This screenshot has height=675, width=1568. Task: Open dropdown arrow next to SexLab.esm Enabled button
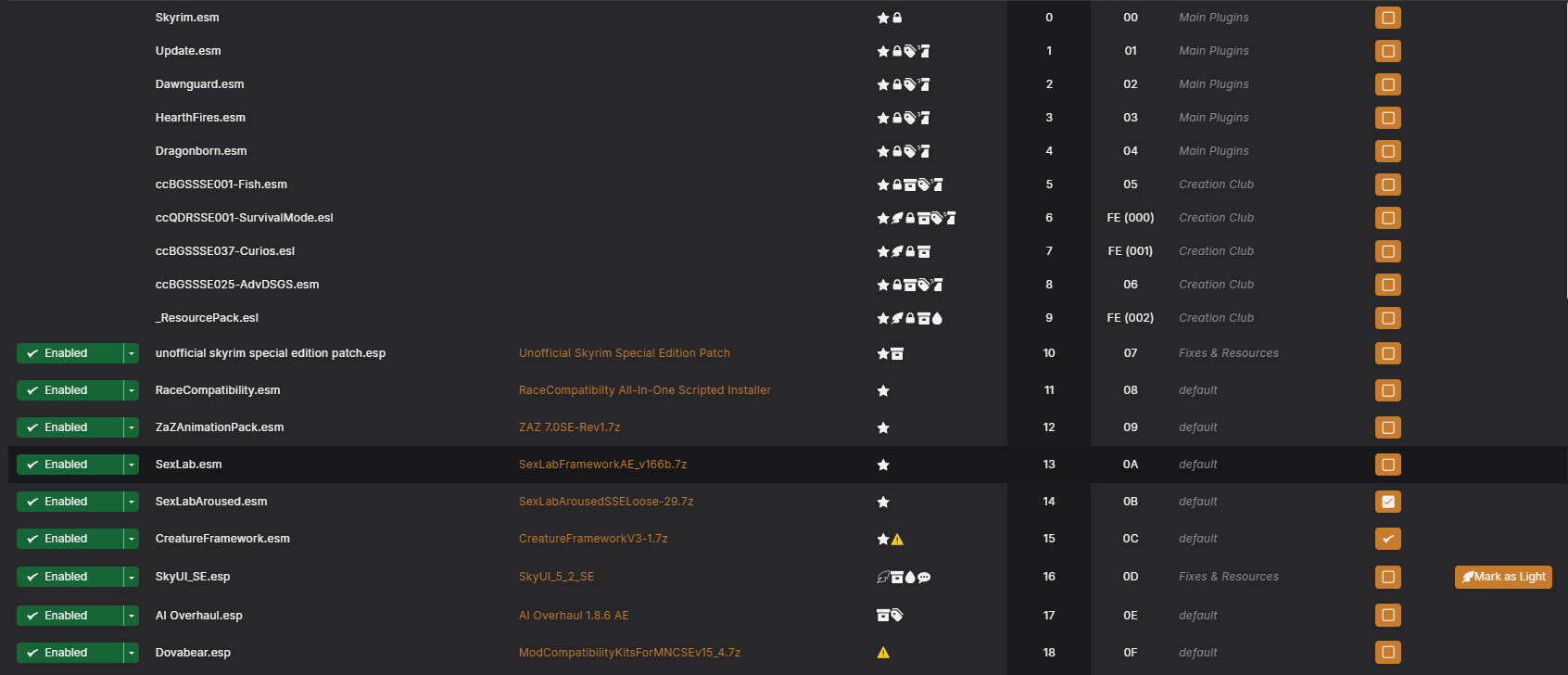coord(132,465)
